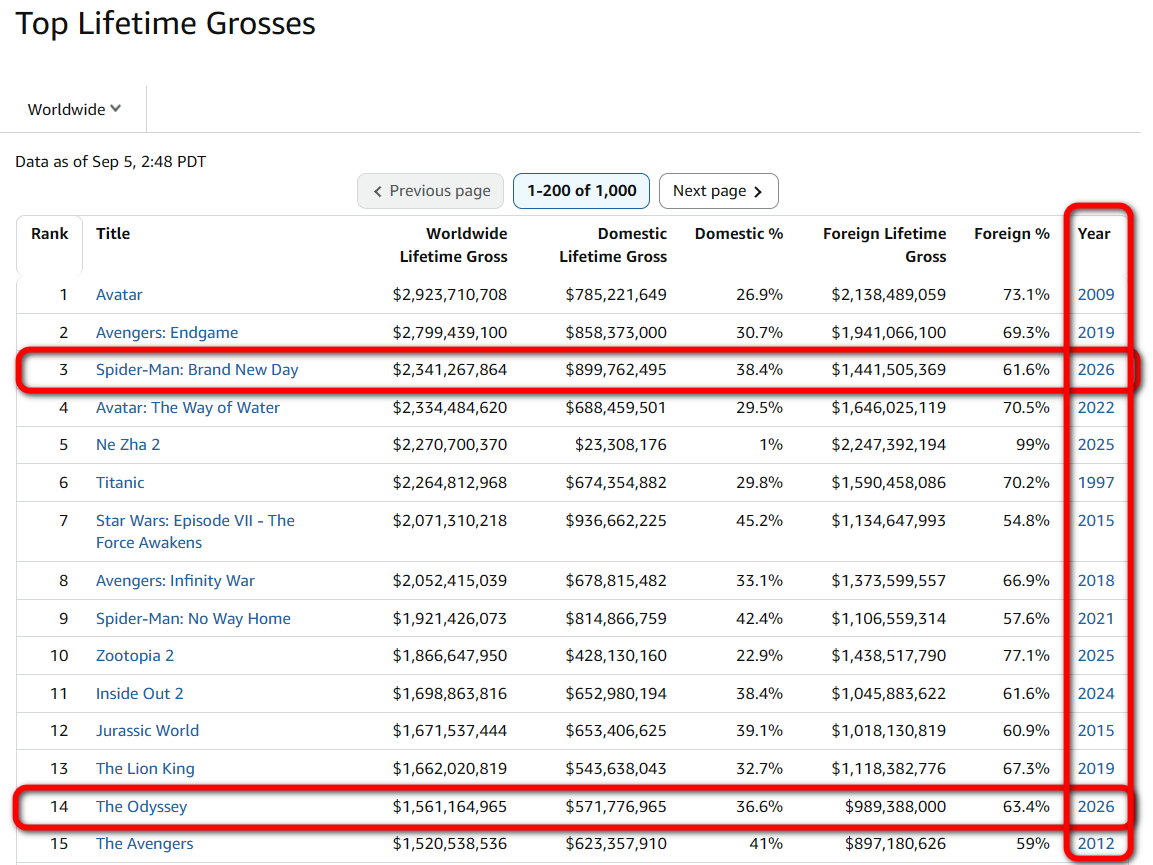Click year 2025 in Ne Zha 2 row

pos(1096,445)
